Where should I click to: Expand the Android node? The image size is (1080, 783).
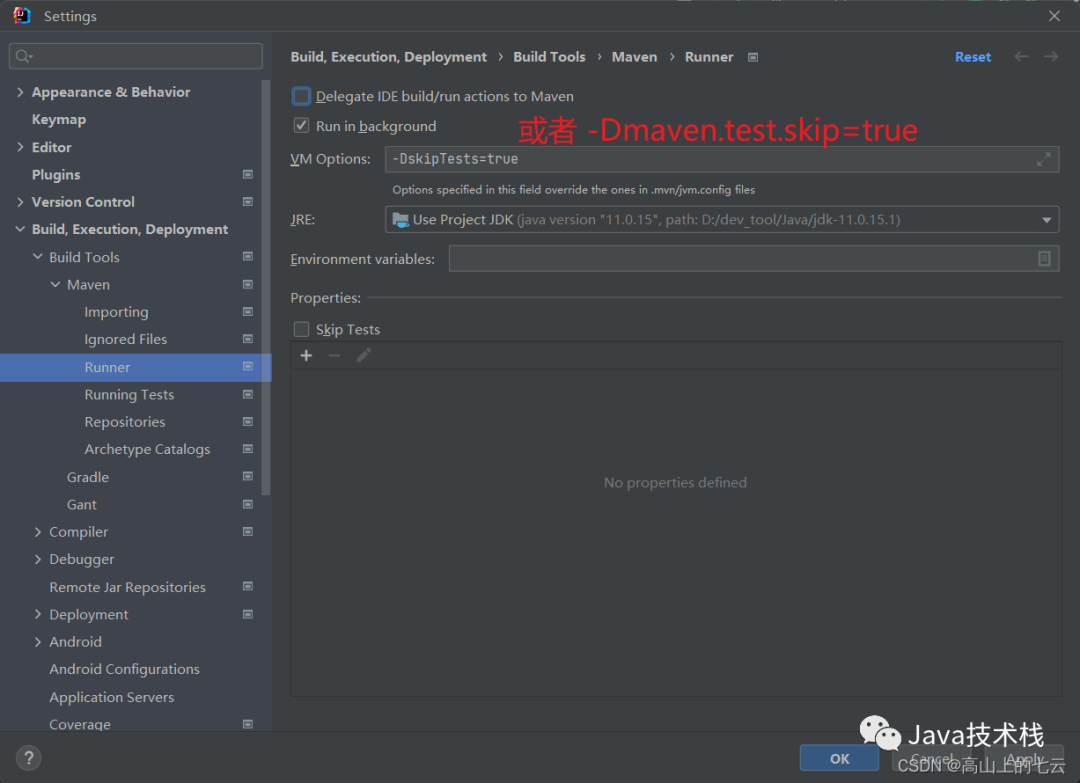pyautogui.click(x=38, y=642)
